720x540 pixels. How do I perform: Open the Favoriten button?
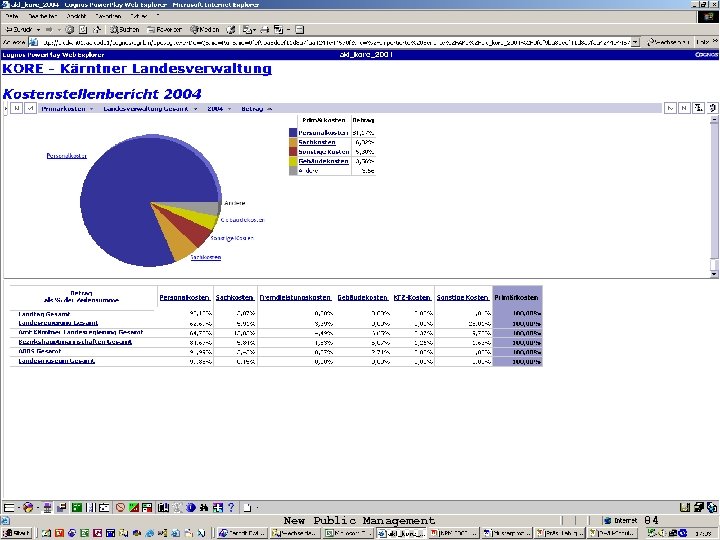pyautogui.click(x=164, y=29)
